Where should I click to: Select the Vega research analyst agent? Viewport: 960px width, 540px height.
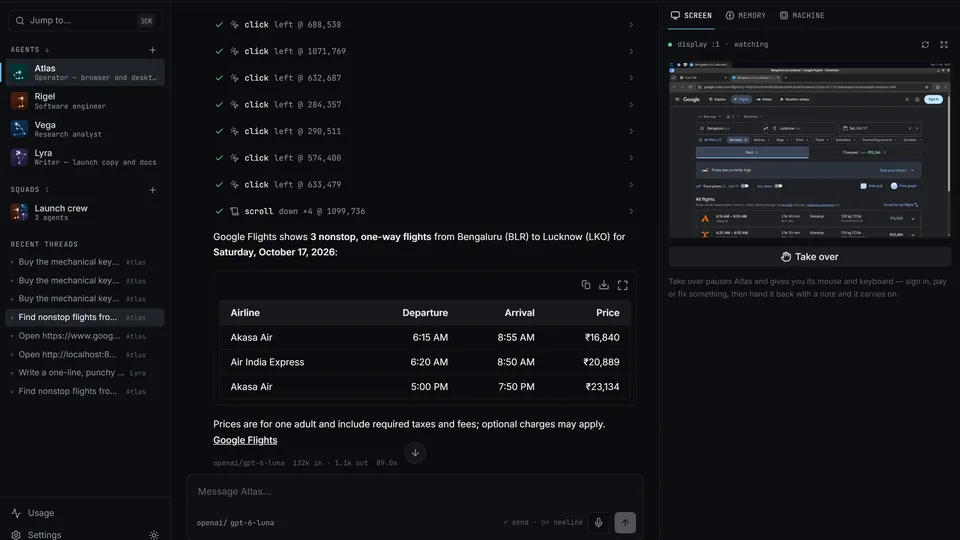pos(84,129)
